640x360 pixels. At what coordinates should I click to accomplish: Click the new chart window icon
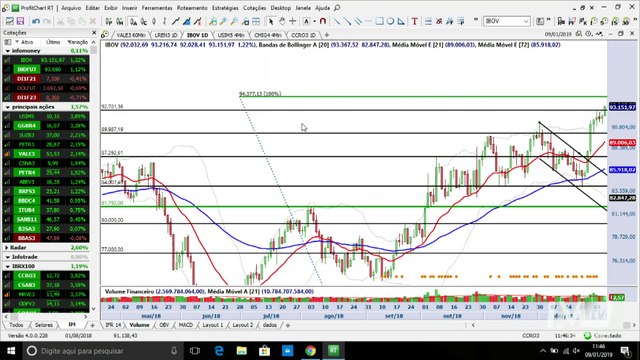[9, 21]
